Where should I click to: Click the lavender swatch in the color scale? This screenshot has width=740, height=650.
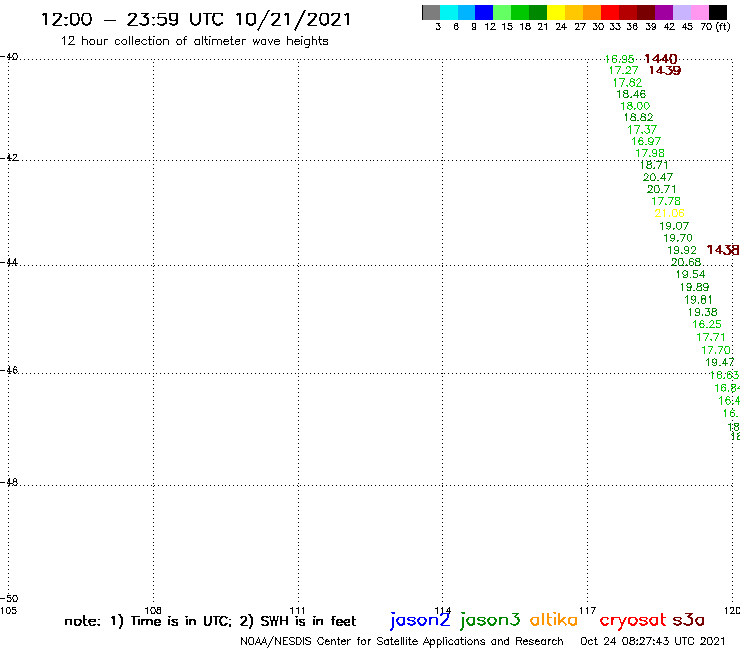tap(682, 12)
